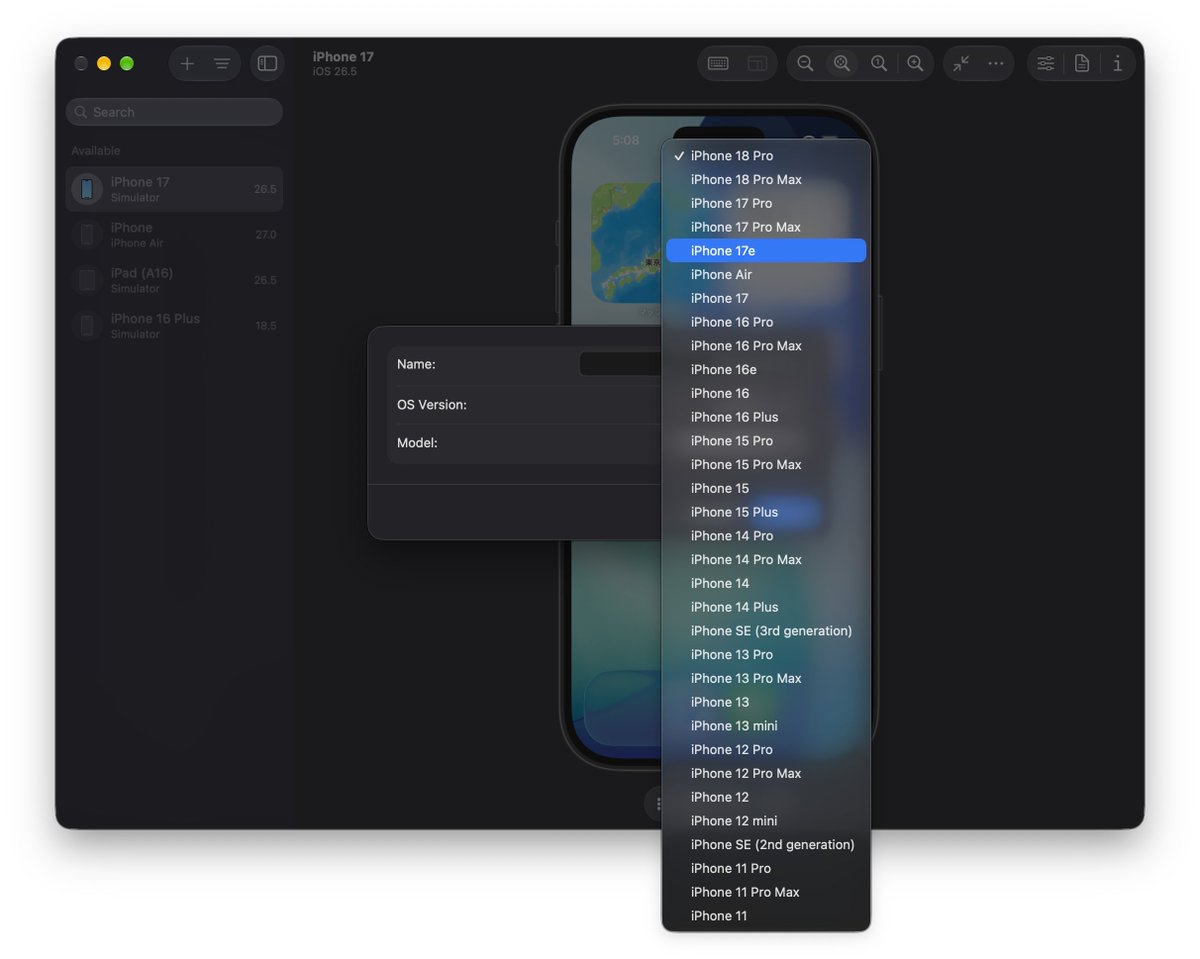Screen dimensions: 1200x959
Task: Select highlighted iPhone 17e model
Action: pos(766,251)
